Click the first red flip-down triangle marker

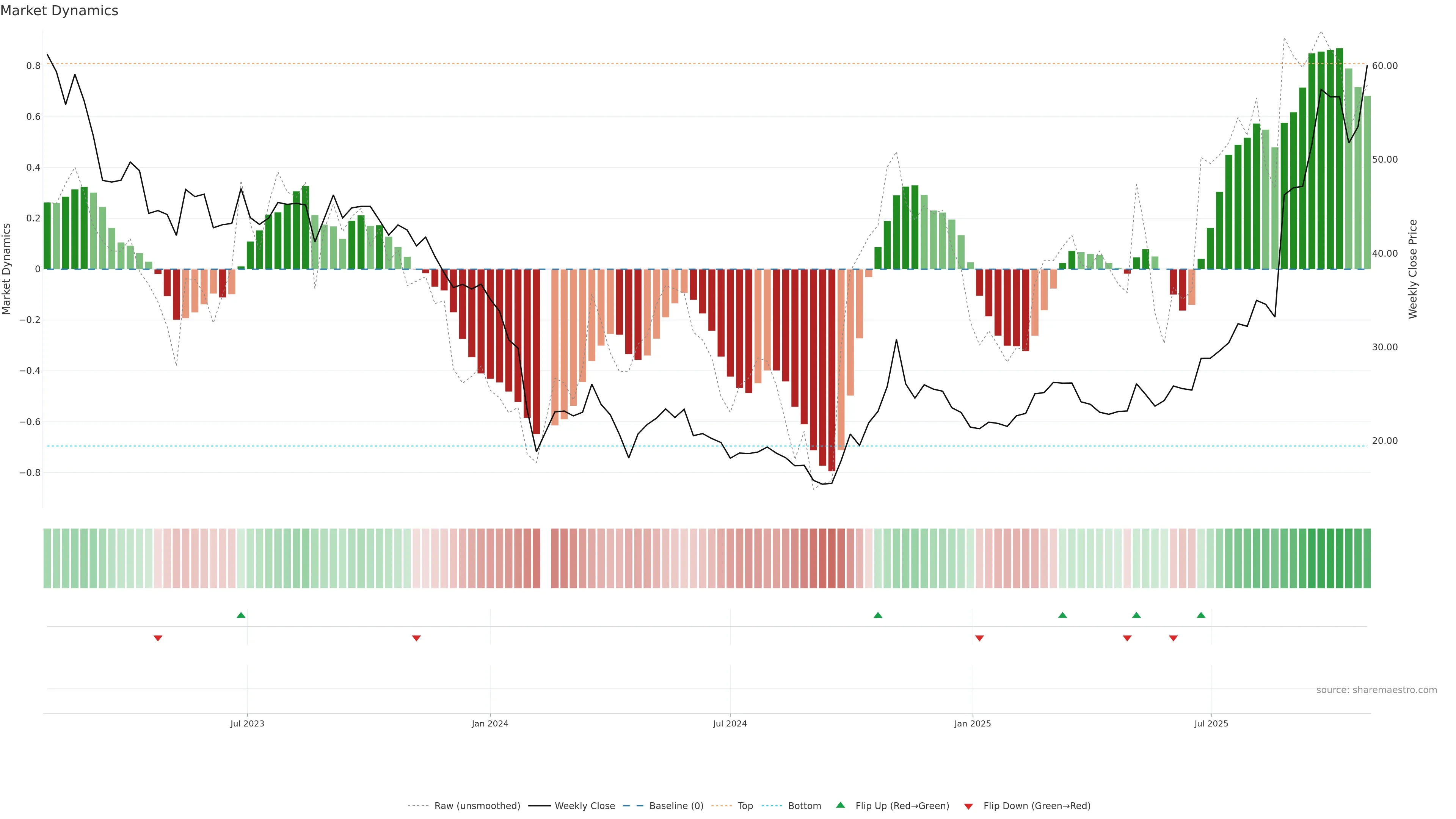pyautogui.click(x=158, y=638)
